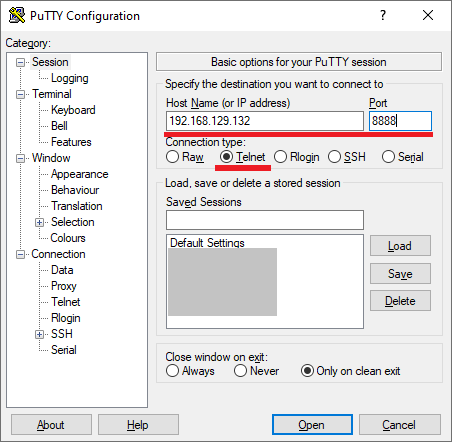Select Default Settings in sessions list
Image resolution: width=452 pixels, height=442 pixels.
tap(207, 243)
